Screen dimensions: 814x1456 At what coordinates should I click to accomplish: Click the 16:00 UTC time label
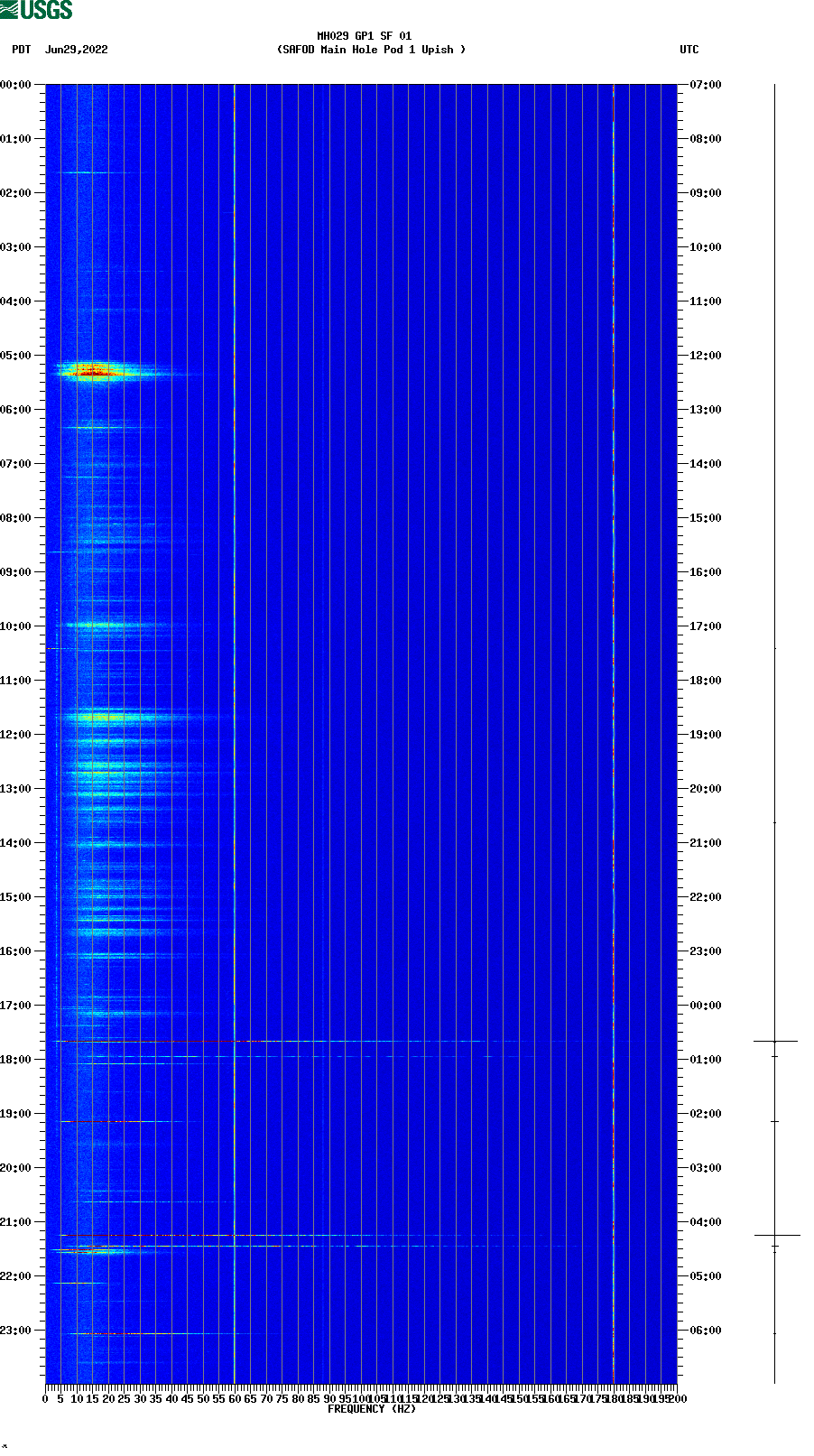pos(705,572)
